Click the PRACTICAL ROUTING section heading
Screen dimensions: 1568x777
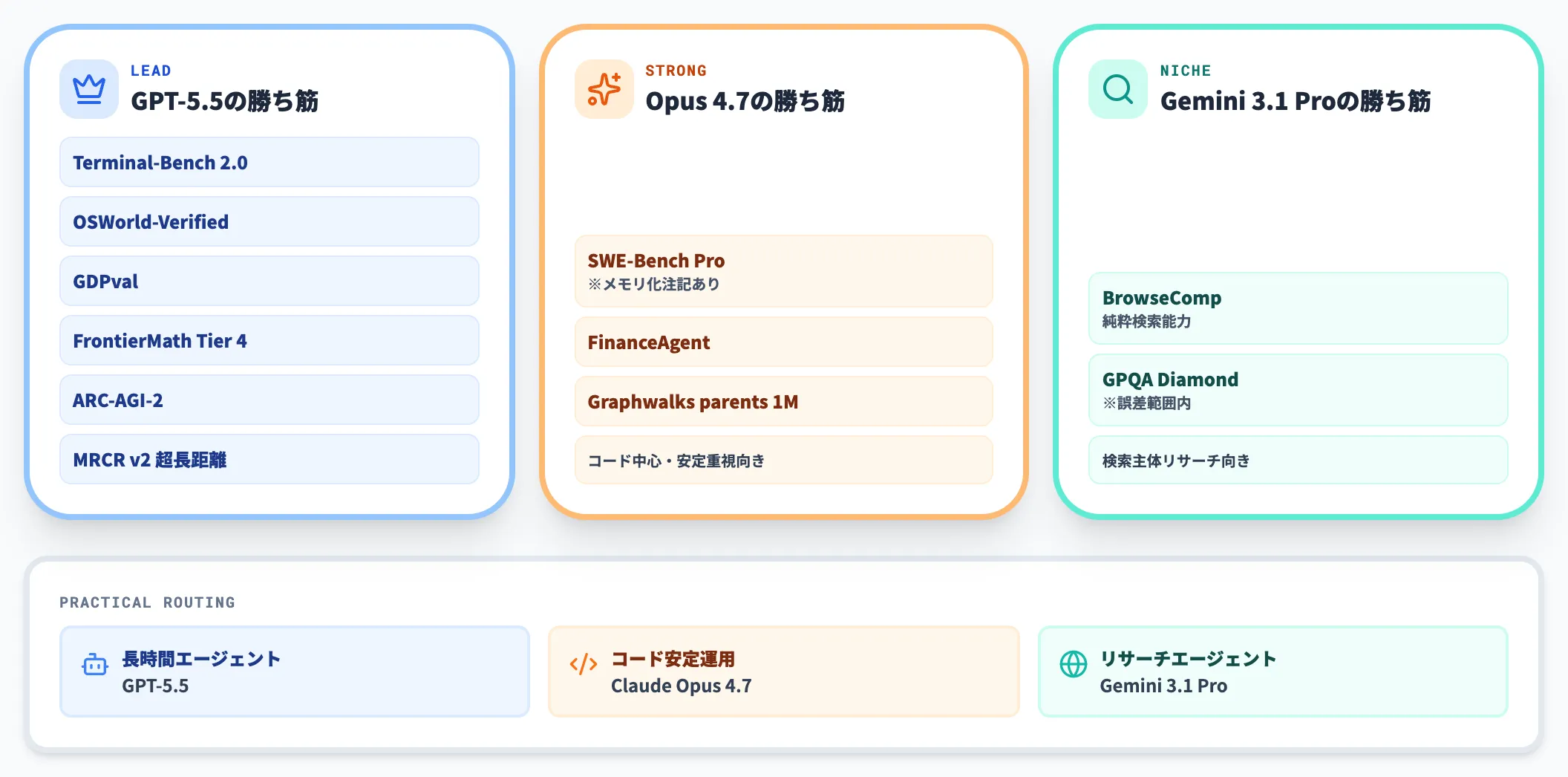click(x=147, y=602)
